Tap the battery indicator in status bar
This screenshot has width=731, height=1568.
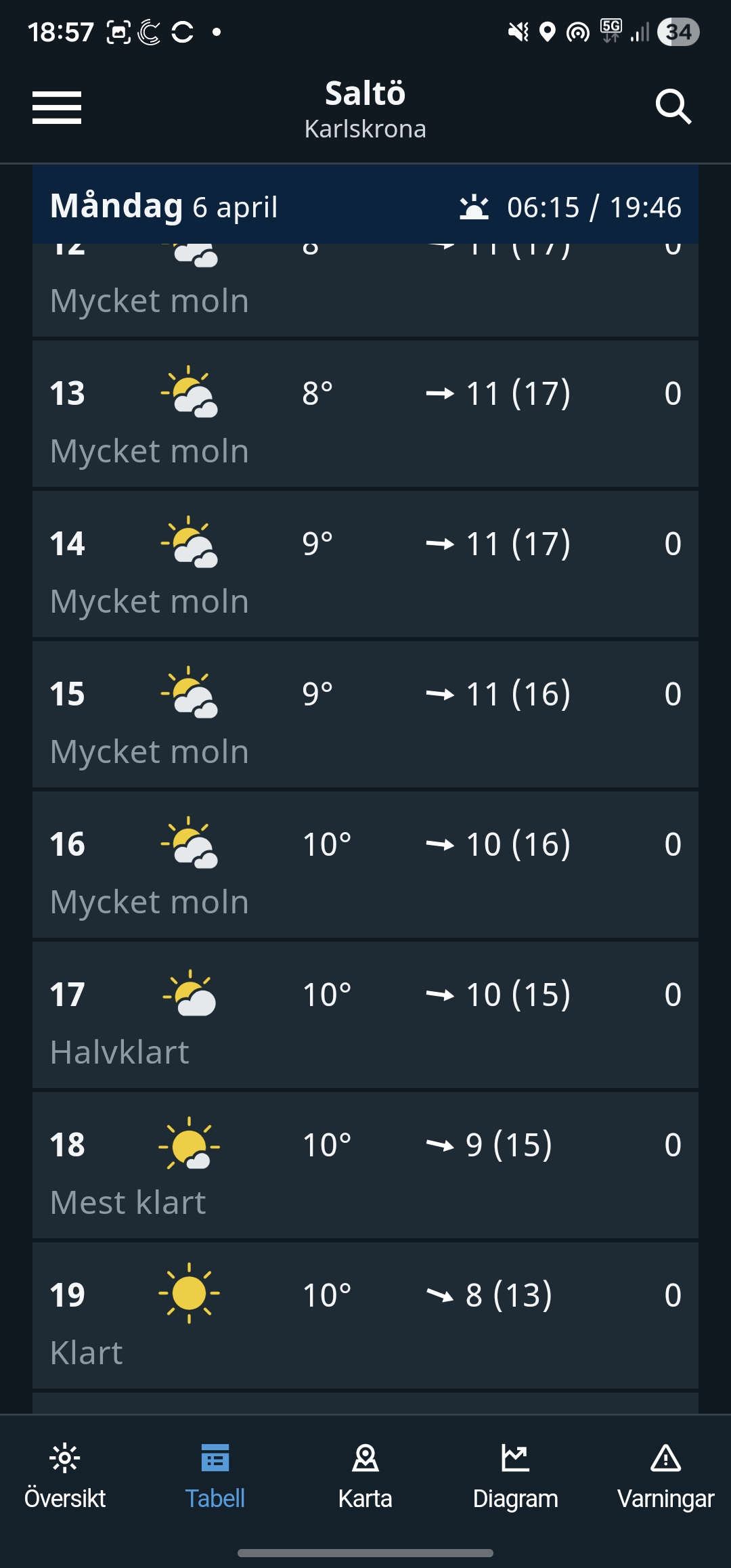click(x=678, y=32)
